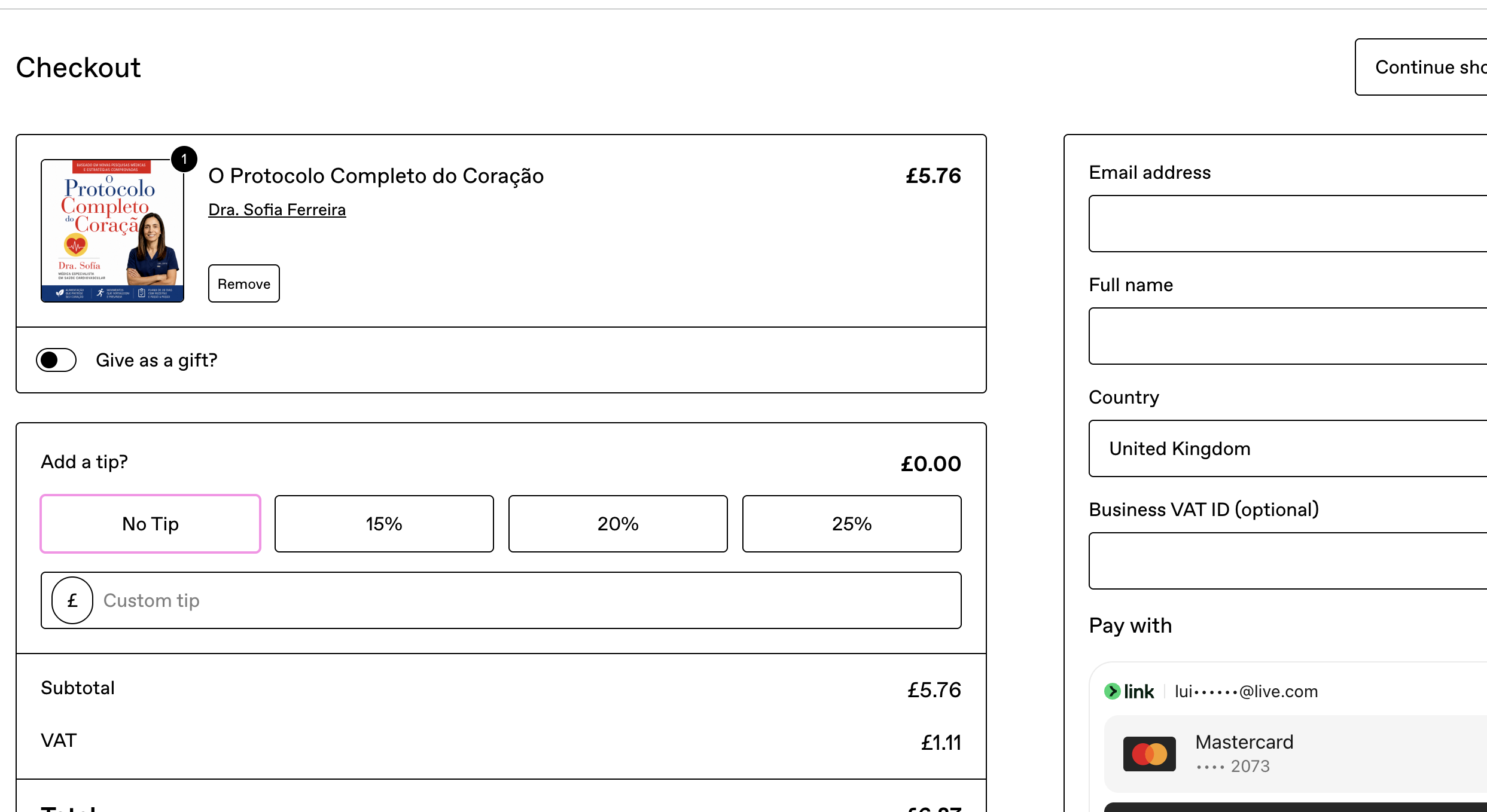Viewport: 1487px width, 812px height.
Task: Click the Mastercard card logo
Action: tap(1149, 754)
